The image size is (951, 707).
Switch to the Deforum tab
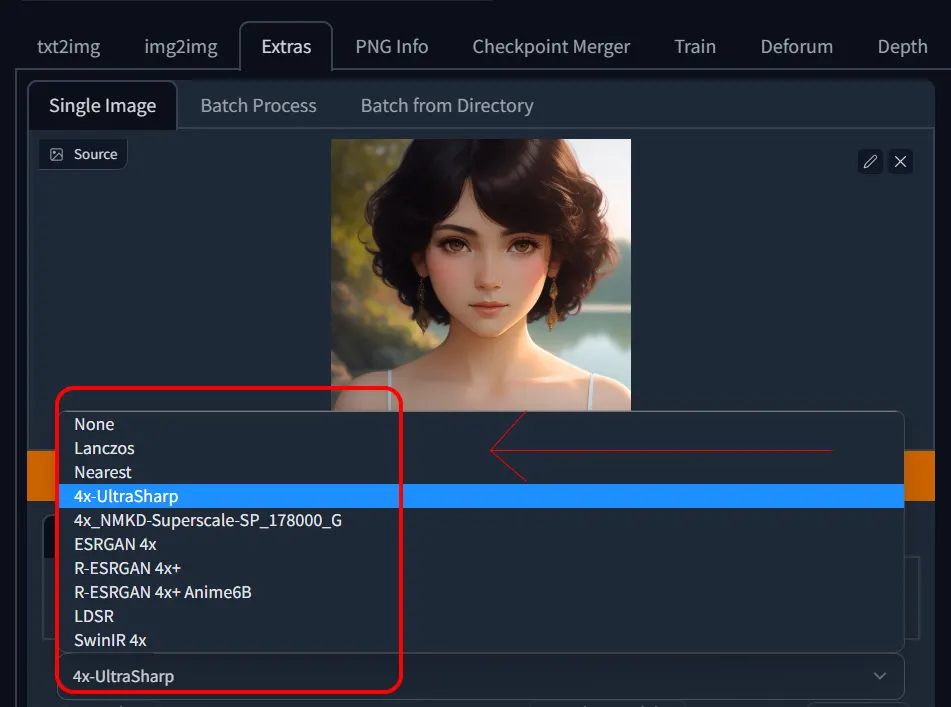797,47
